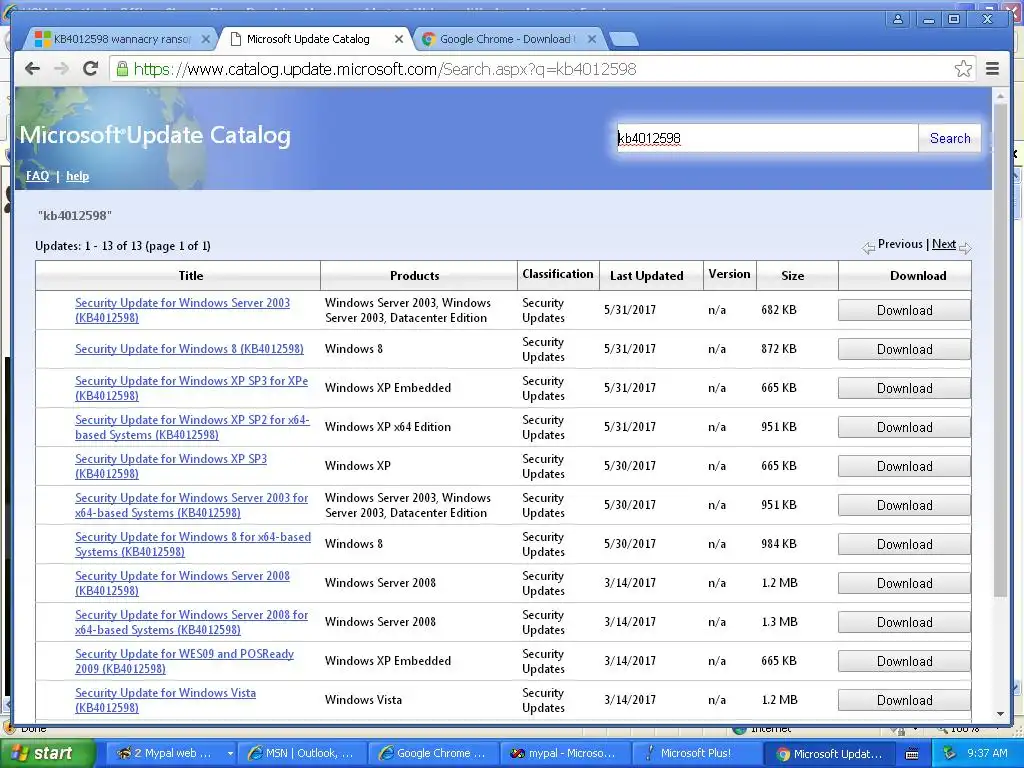Open the Chrome hamburger menu
This screenshot has width=1024, height=768.
[992, 69]
